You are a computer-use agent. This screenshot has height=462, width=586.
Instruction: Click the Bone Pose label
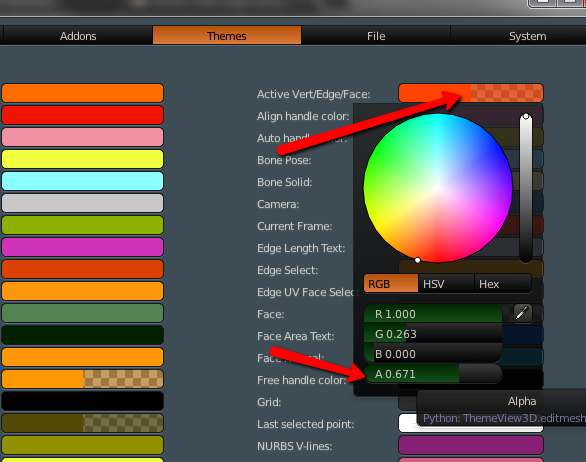(x=284, y=160)
